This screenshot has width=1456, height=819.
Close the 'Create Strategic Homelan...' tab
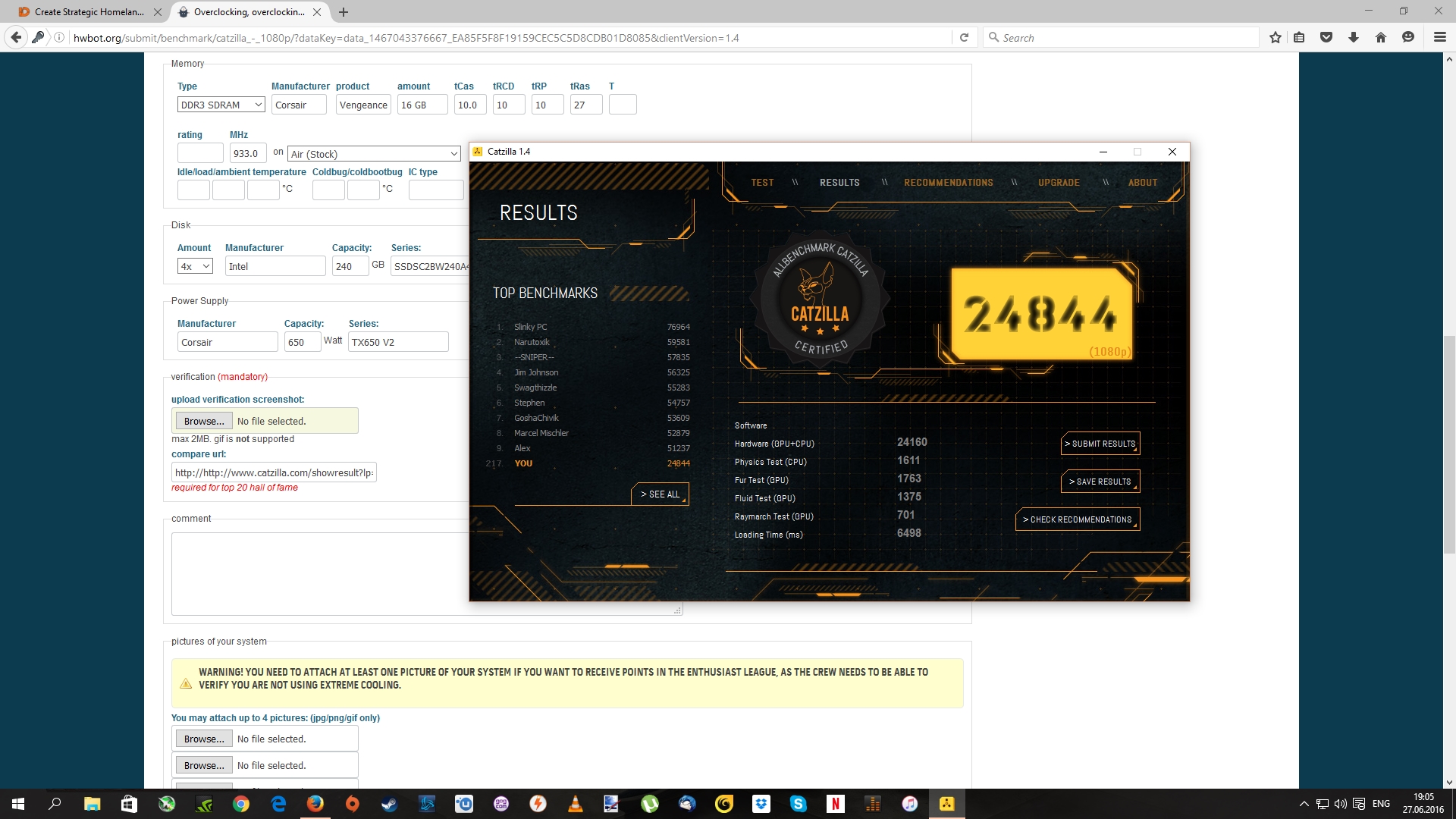[x=157, y=12]
